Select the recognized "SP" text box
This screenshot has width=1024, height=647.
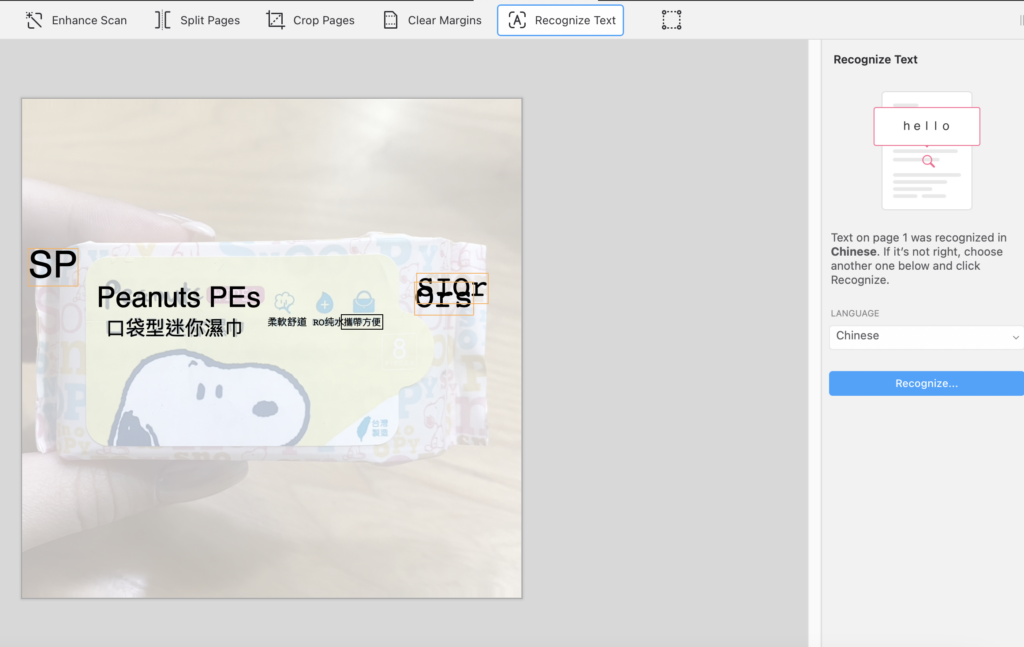coord(53,266)
